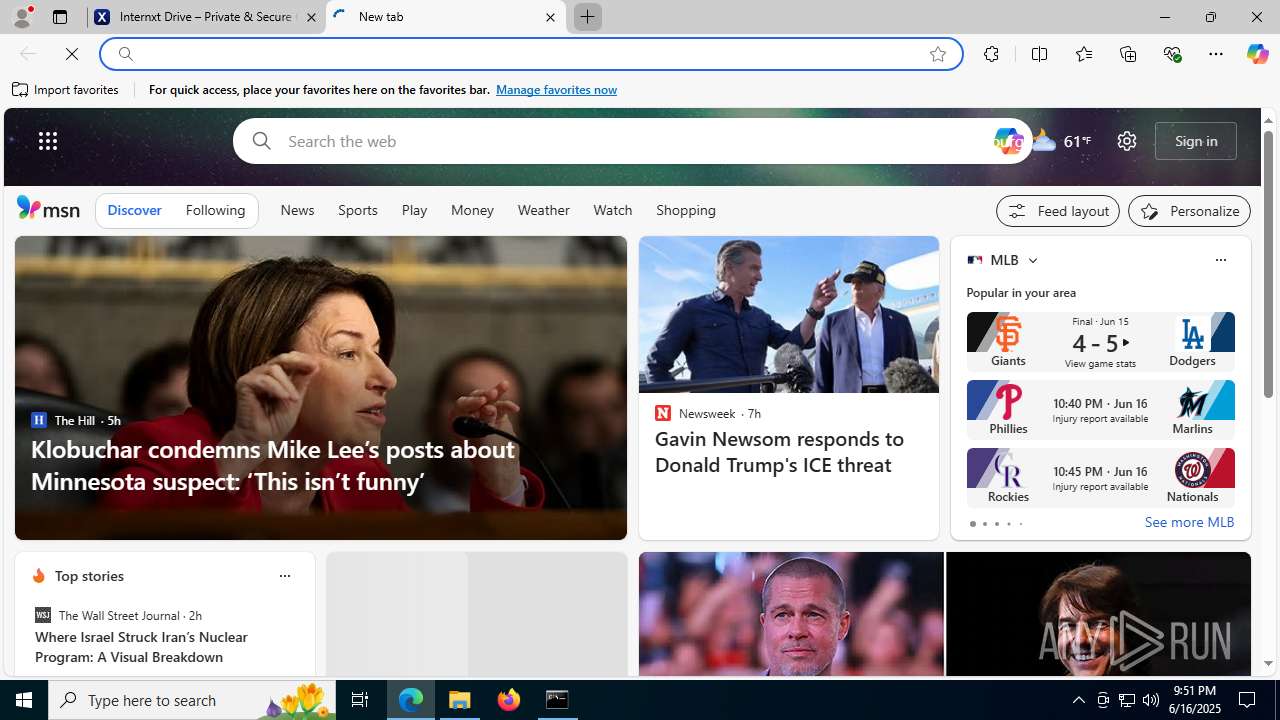Open the Money tab

472,211
